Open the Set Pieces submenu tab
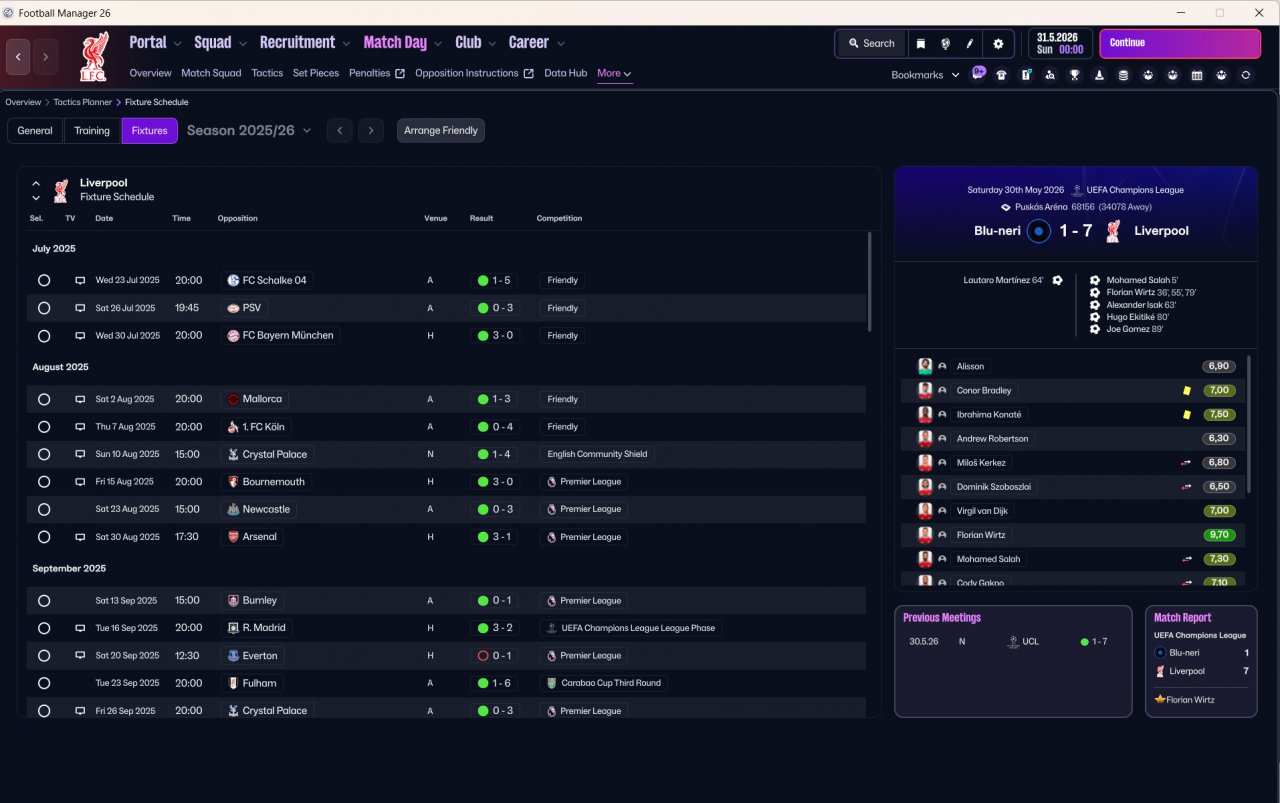Image resolution: width=1280 pixels, height=803 pixels. pos(316,73)
